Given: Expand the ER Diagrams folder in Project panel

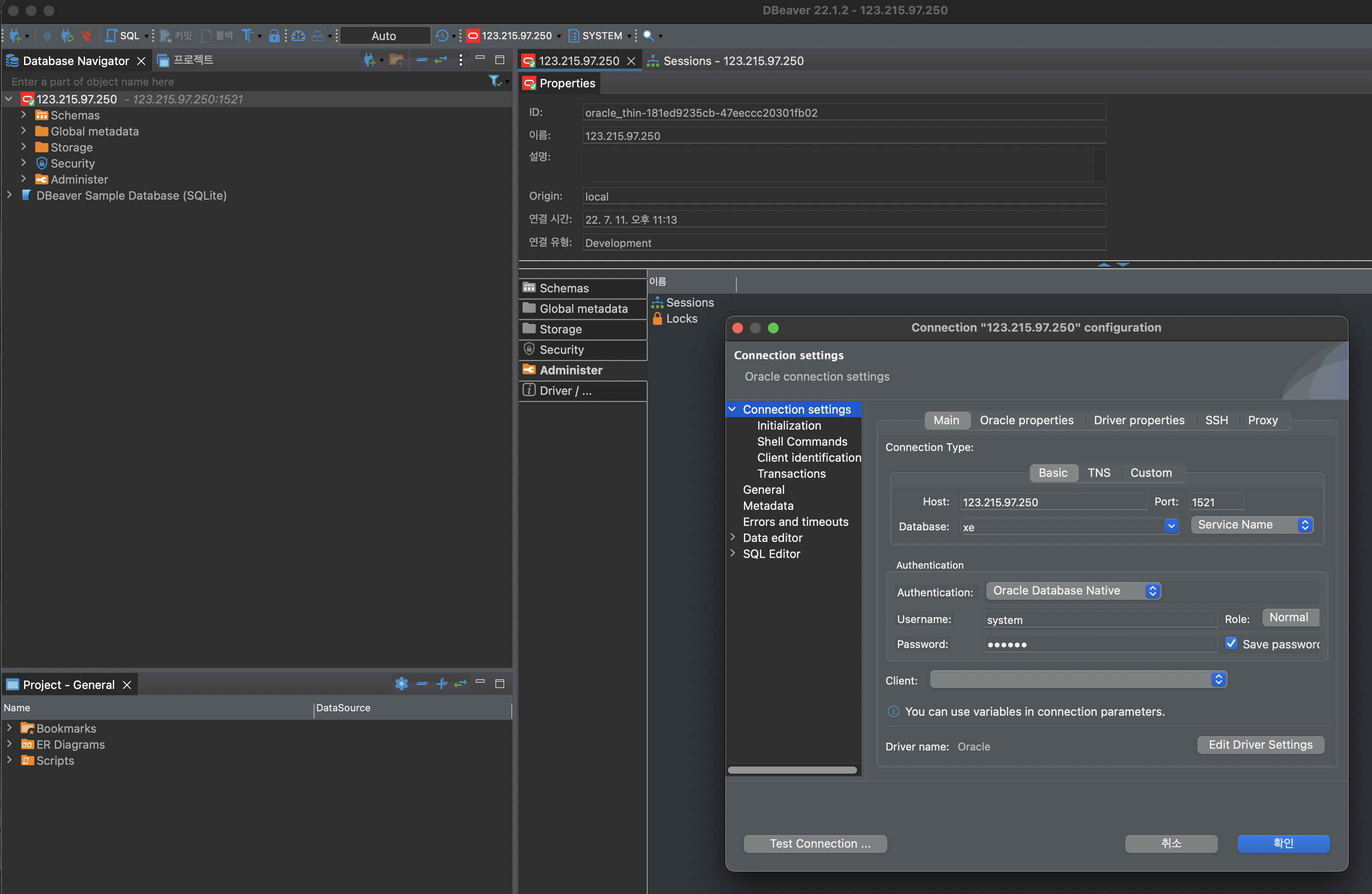Looking at the screenshot, I should tap(9, 744).
